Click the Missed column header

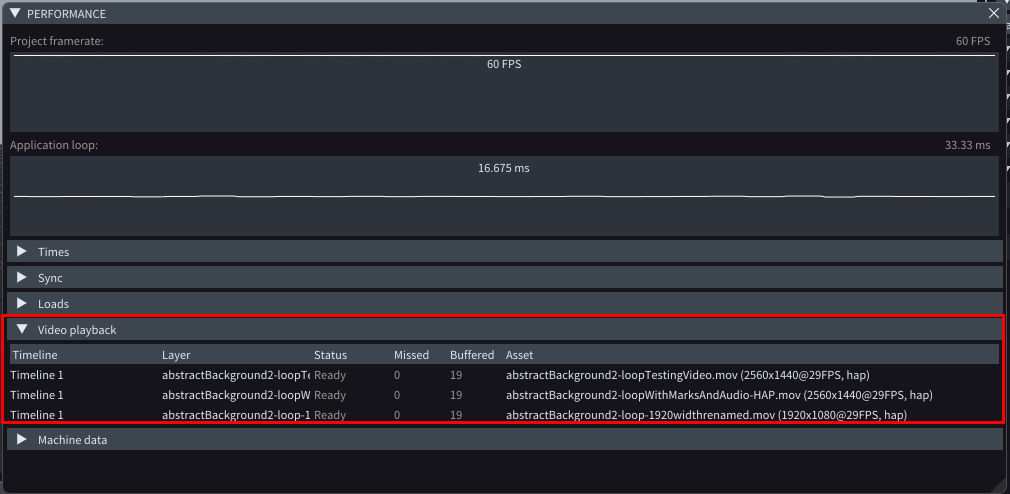tap(411, 355)
